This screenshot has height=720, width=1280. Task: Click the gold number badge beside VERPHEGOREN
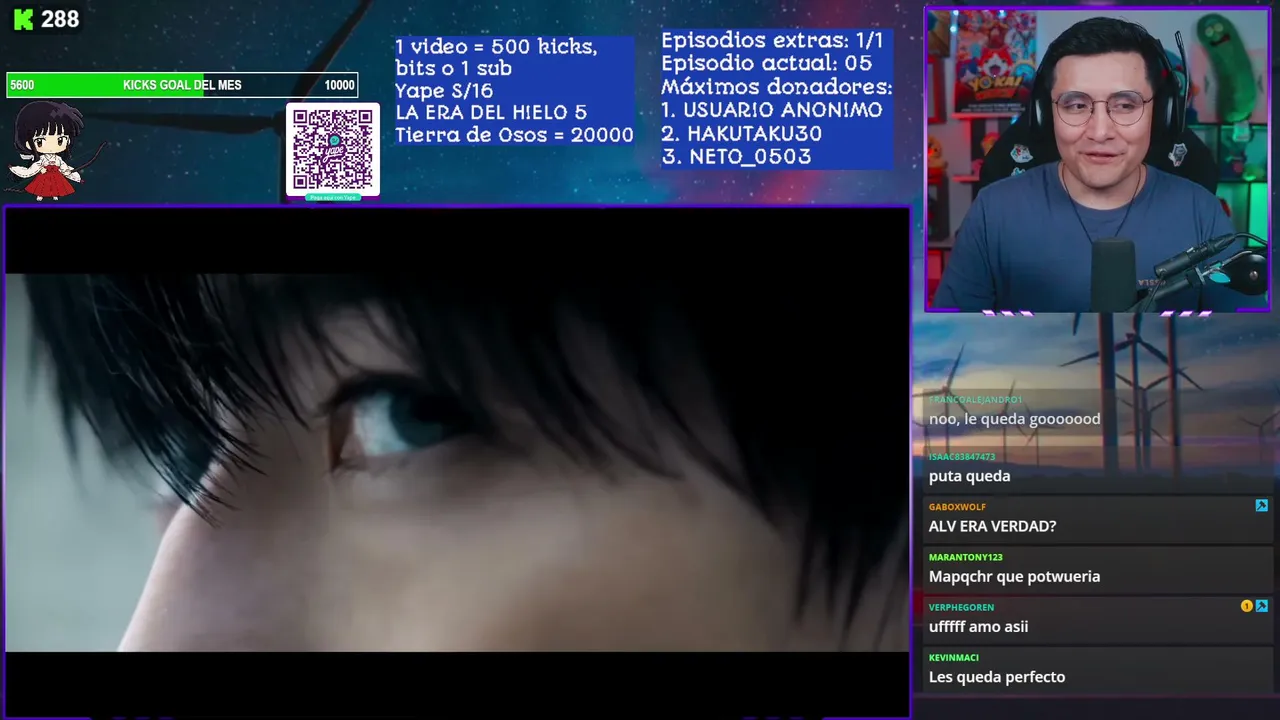tap(1246, 606)
